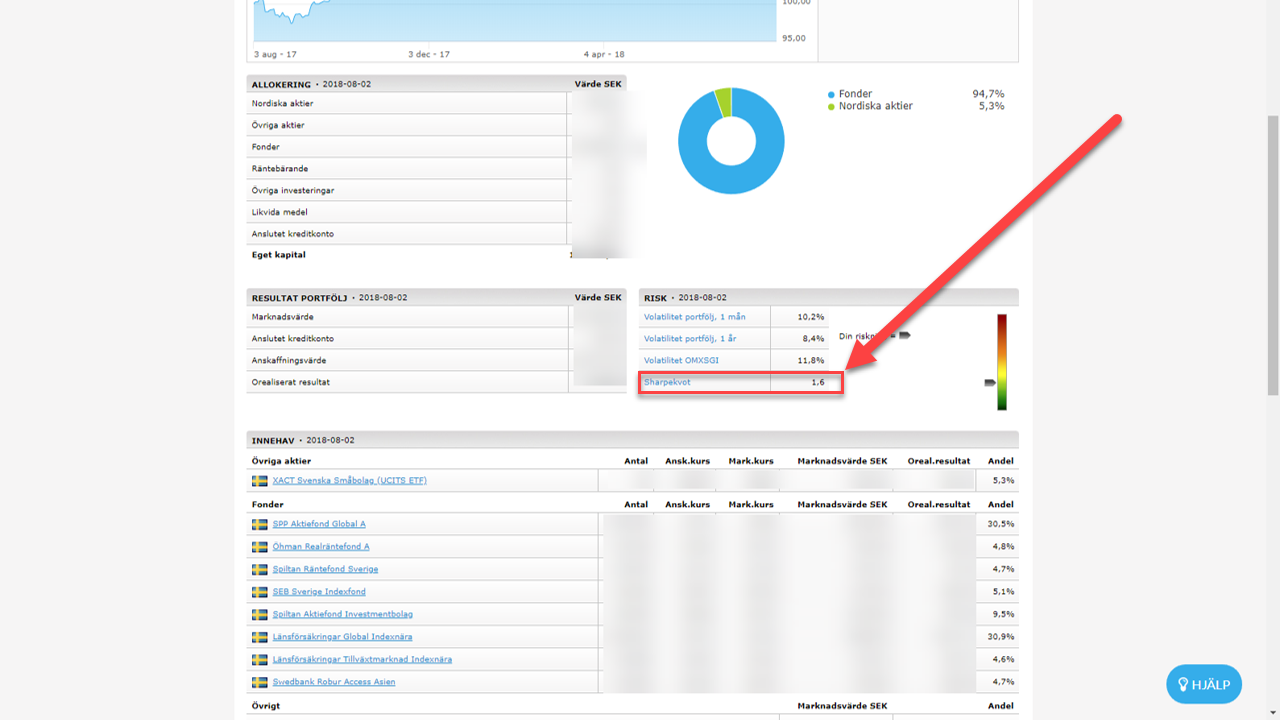Click the flag icon beside Swedbank Robur Access Asien
Screen dimensions: 1280x720
click(259, 682)
